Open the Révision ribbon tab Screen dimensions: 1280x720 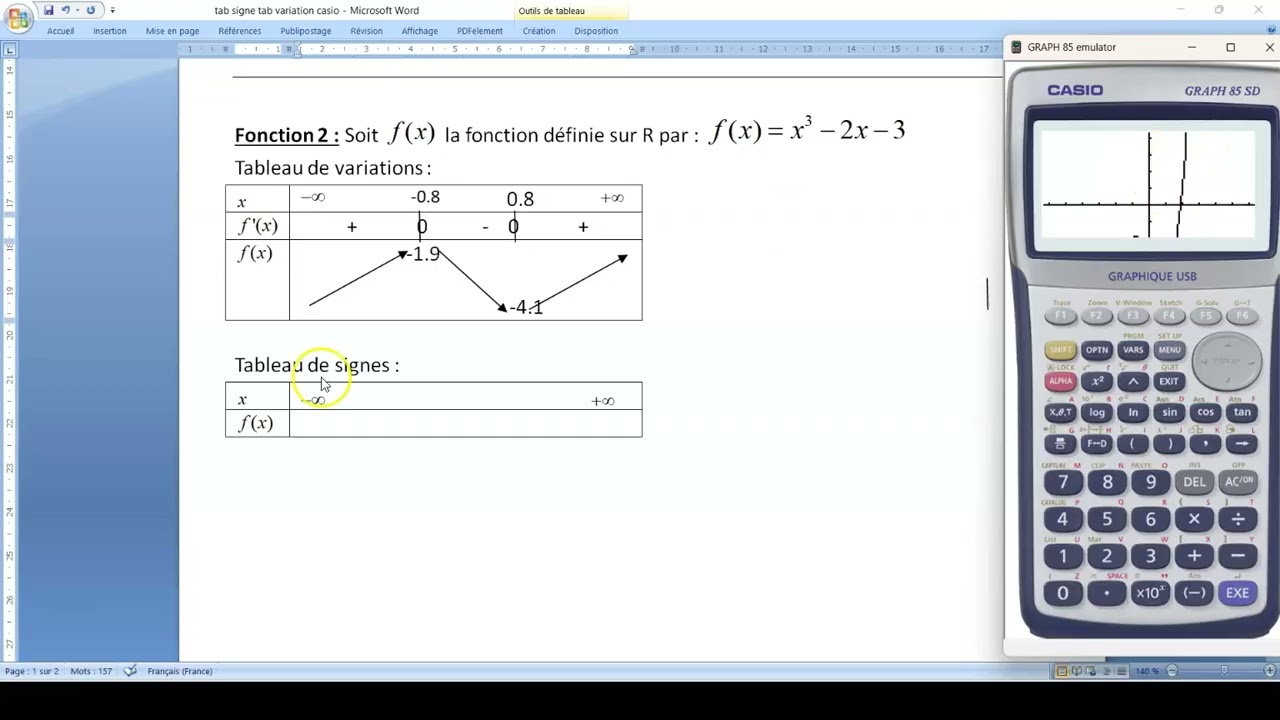(x=366, y=31)
